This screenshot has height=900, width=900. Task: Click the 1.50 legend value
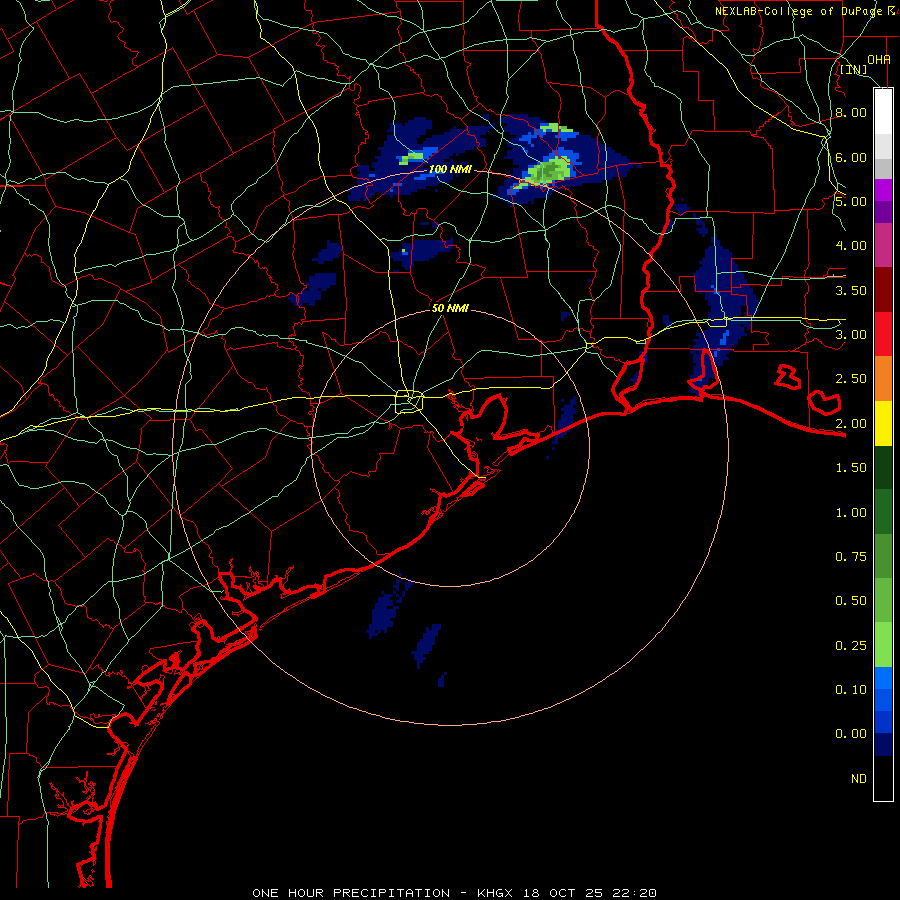(x=851, y=468)
